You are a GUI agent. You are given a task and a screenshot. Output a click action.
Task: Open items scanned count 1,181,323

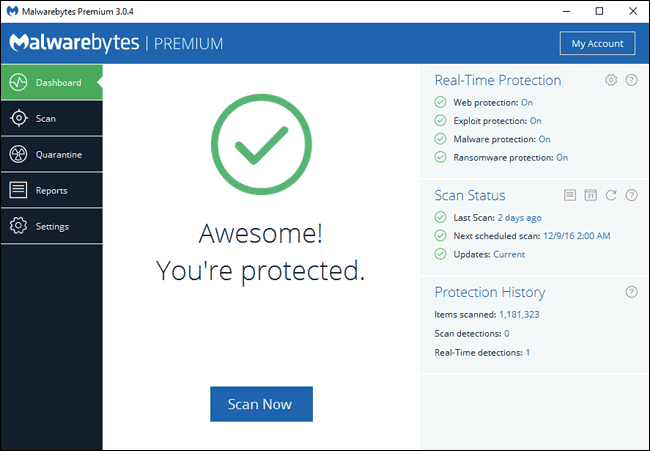pyautogui.click(x=519, y=315)
